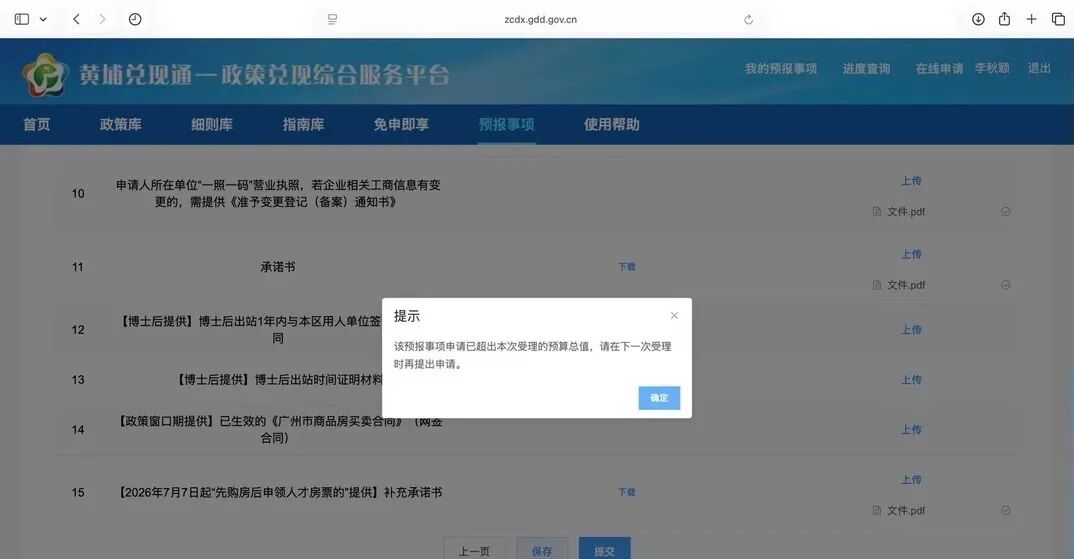
Task: Click the pdf document icon in row 10
Action: click(x=877, y=212)
